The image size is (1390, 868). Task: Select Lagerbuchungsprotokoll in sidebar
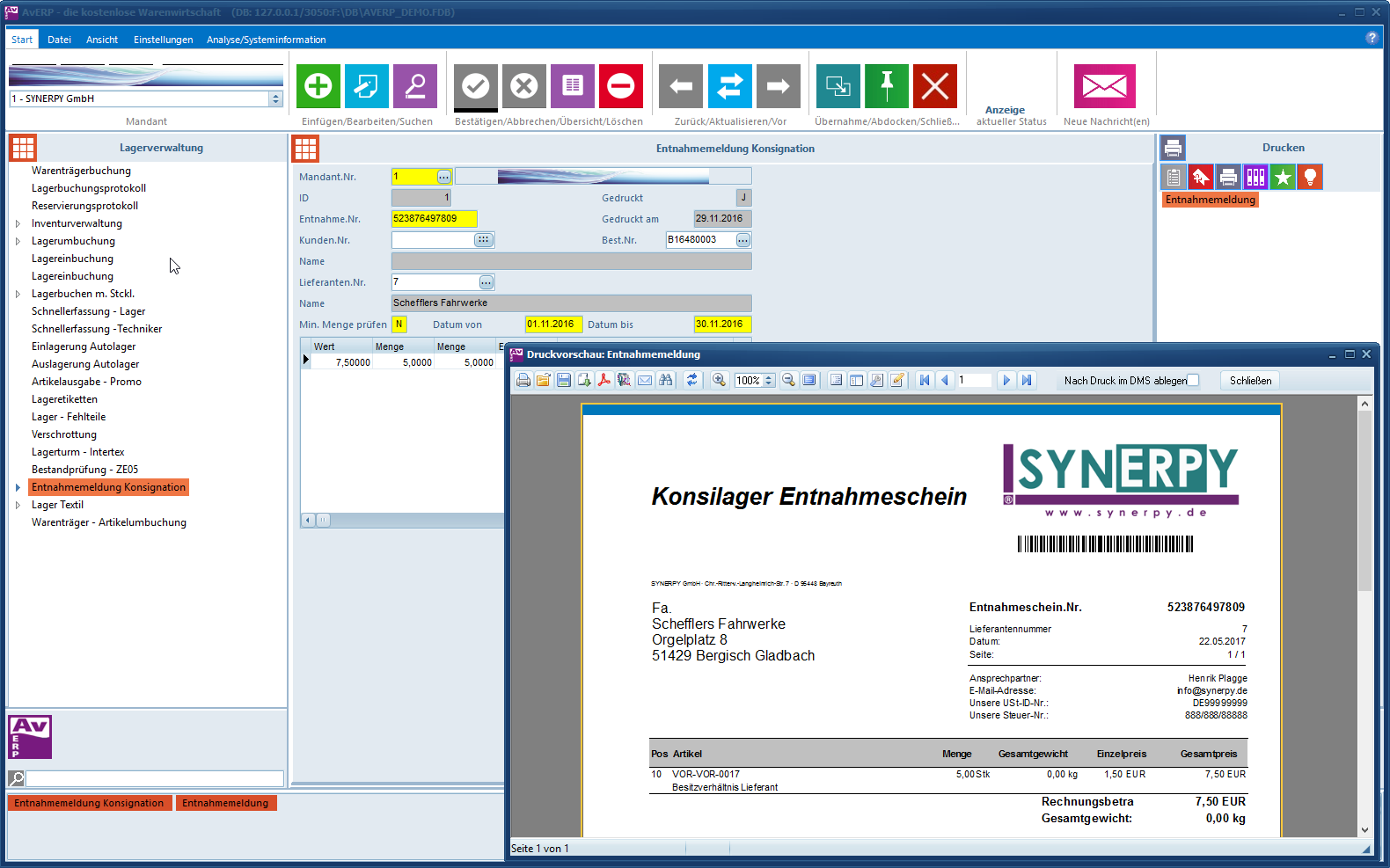[x=89, y=188]
